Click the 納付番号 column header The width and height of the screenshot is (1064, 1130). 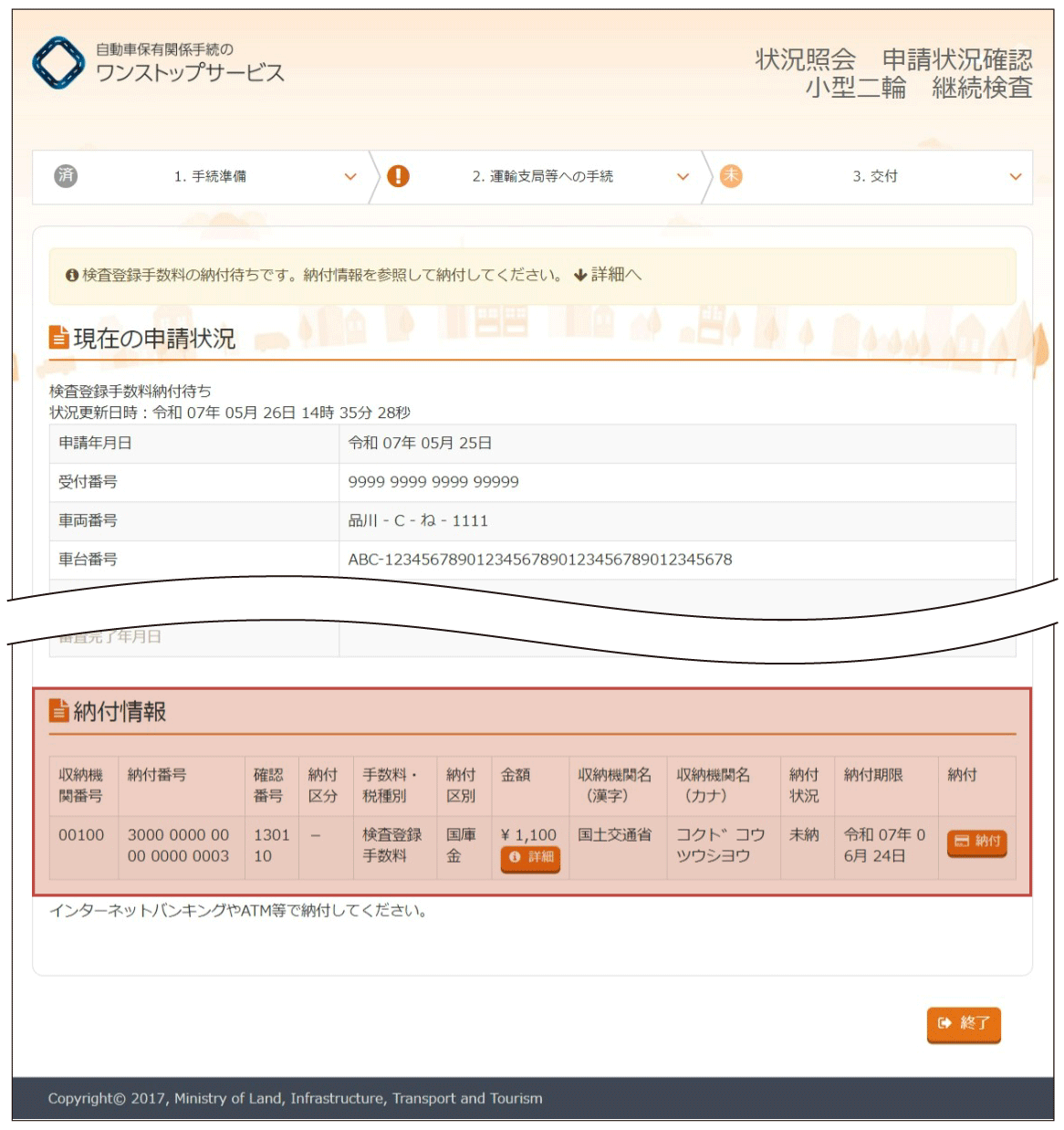[181, 786]
